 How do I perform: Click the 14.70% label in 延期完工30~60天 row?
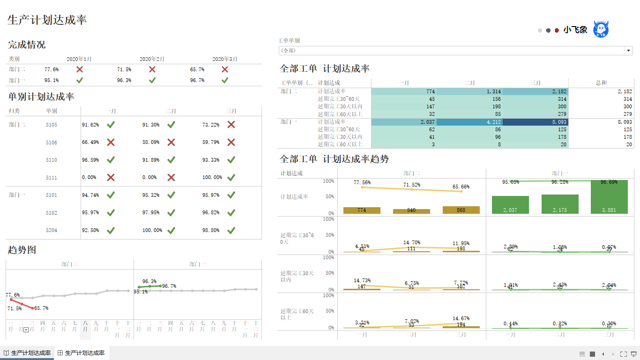pos(411,242)
